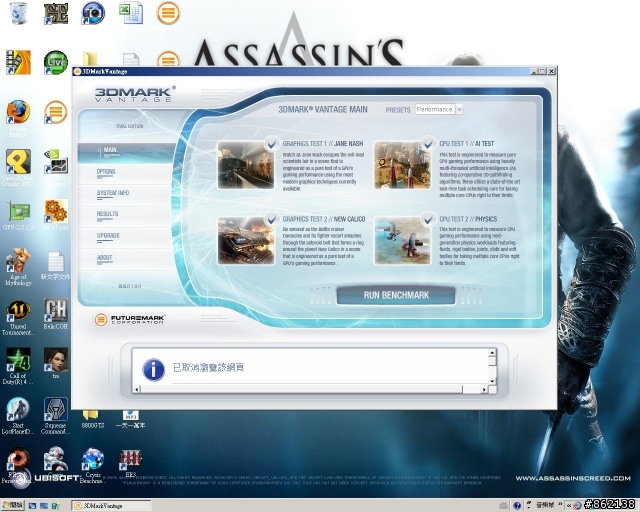Click 3DMarkVantage taskbar button
Screen dimensions: 640x512
pyautogui.click(x=111, y=505)
